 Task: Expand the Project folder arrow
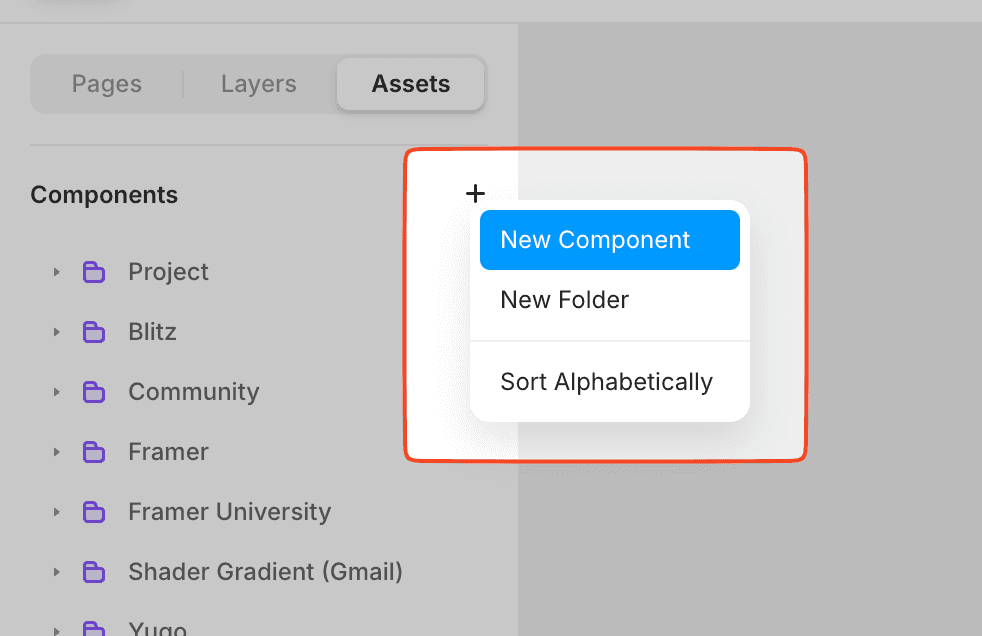point(56,272)
